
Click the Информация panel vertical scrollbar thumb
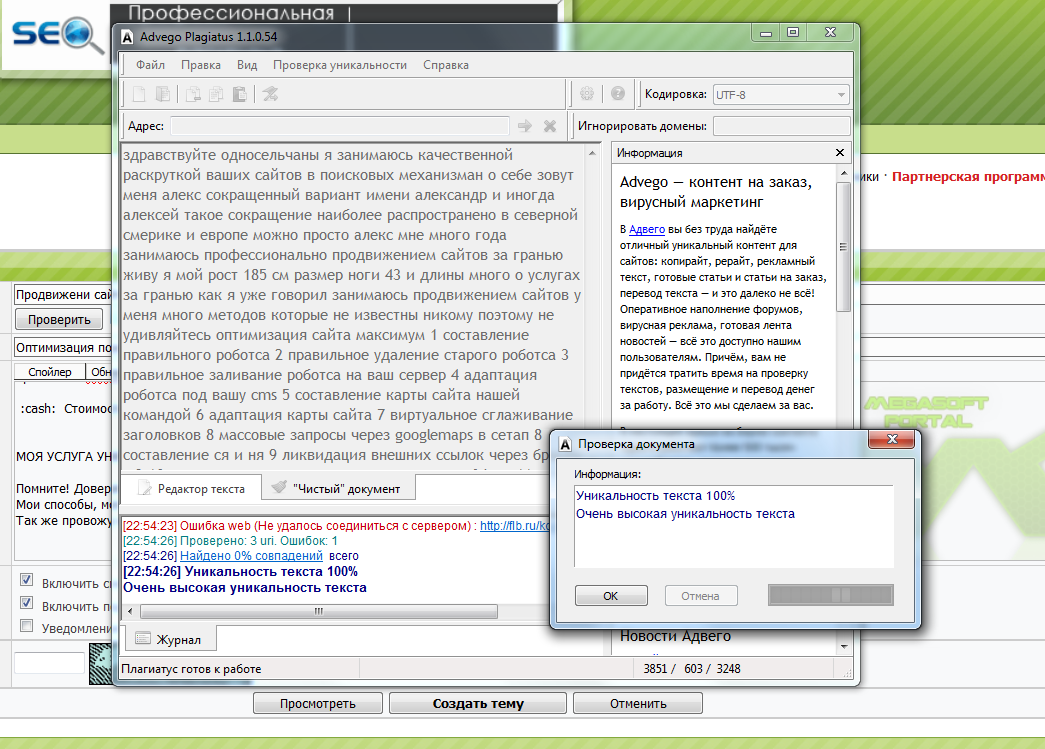point(844,247)
